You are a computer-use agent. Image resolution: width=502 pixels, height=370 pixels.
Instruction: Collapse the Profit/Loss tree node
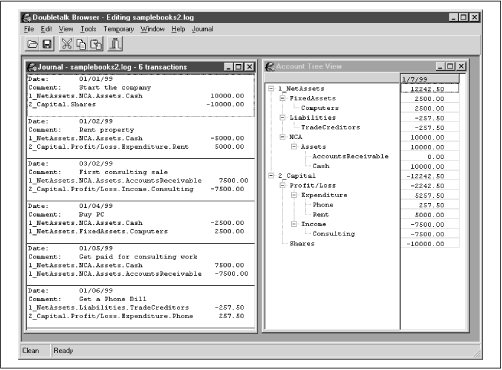(283, 185)
